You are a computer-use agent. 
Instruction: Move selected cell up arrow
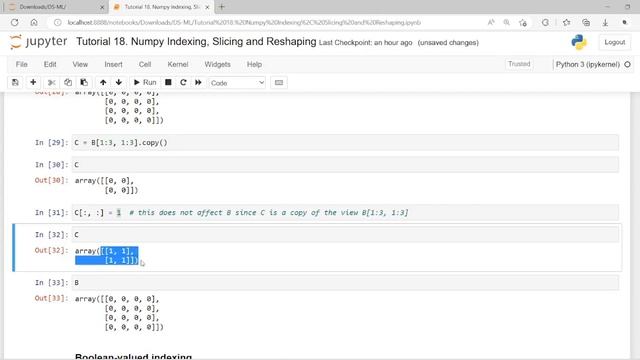pos(103,82)
